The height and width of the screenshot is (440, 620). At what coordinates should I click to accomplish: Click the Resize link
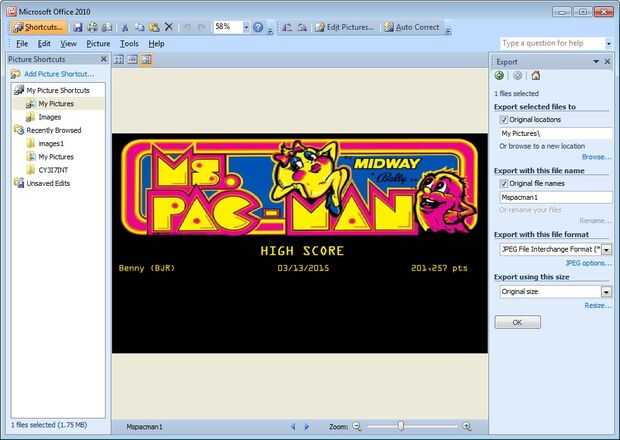click(x=596, y=306)
